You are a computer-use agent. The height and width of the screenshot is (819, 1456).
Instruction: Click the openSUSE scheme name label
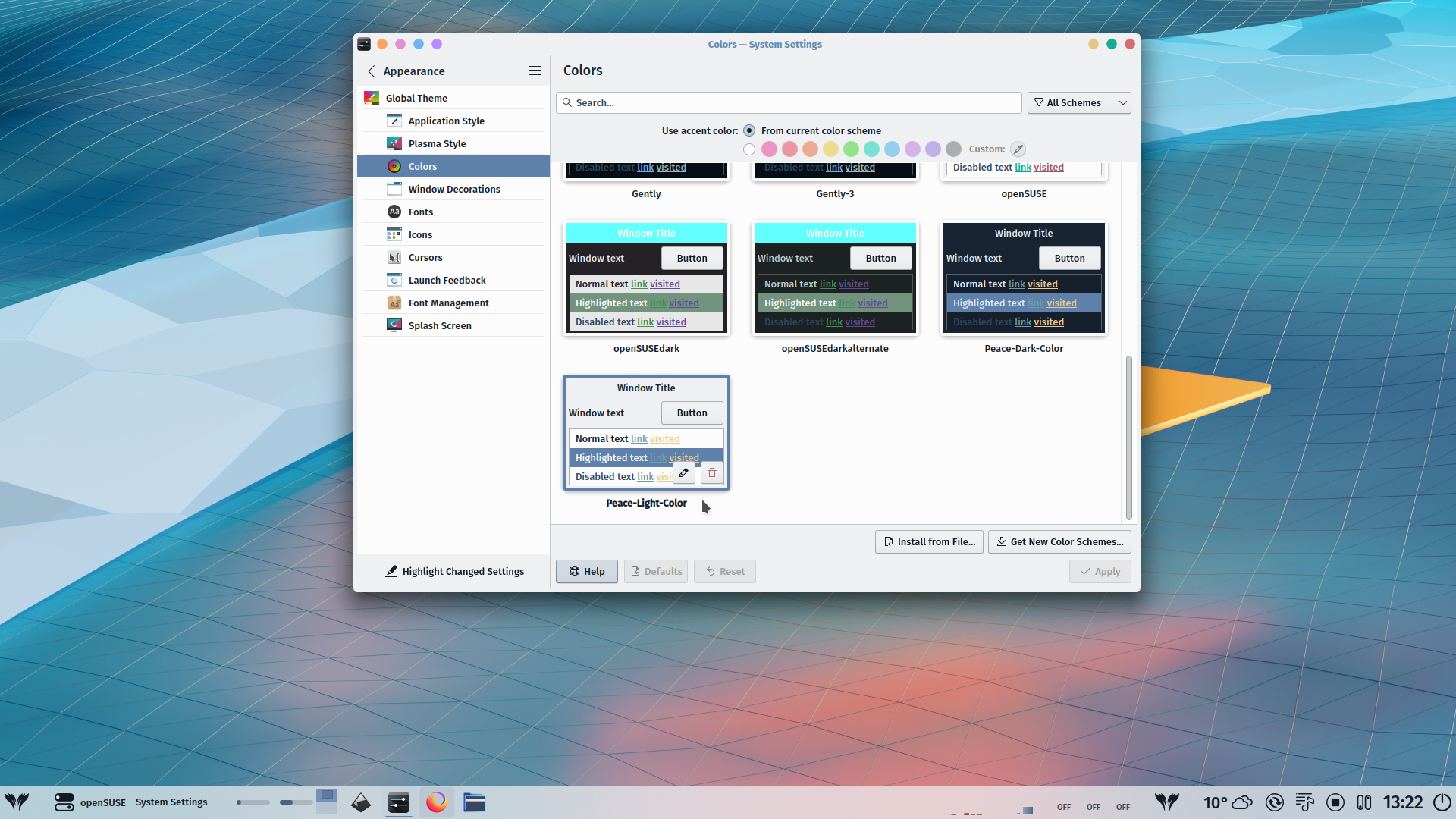[x=1024, y=193]
